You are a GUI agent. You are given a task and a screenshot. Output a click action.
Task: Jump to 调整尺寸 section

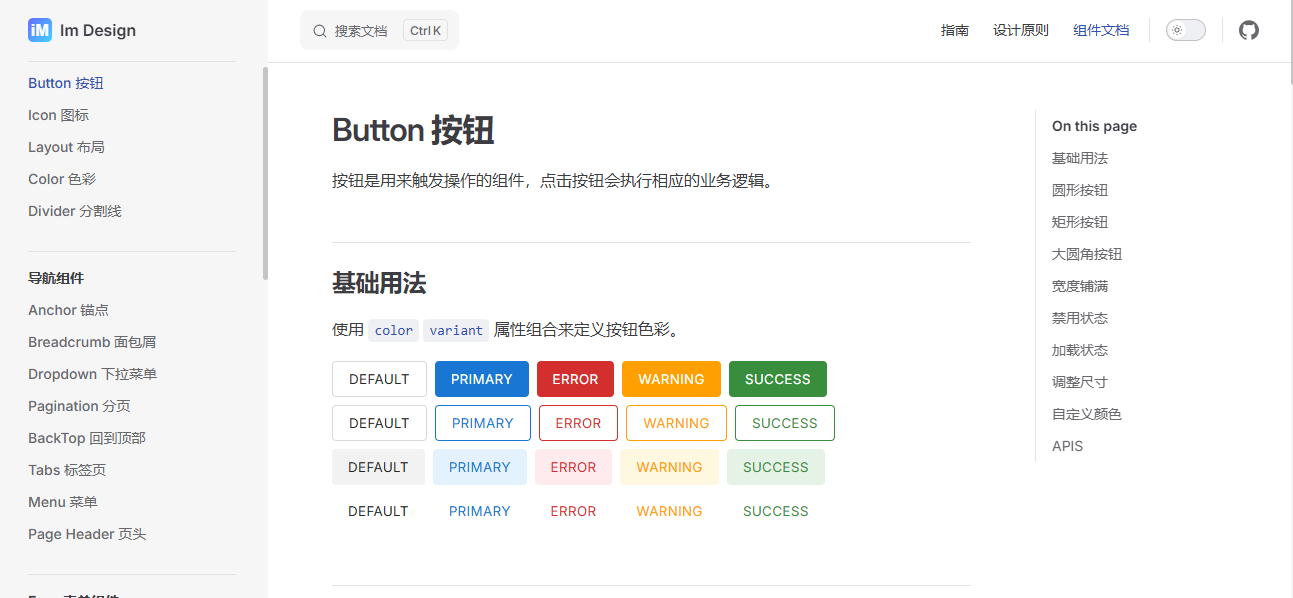click(1080, 382)
